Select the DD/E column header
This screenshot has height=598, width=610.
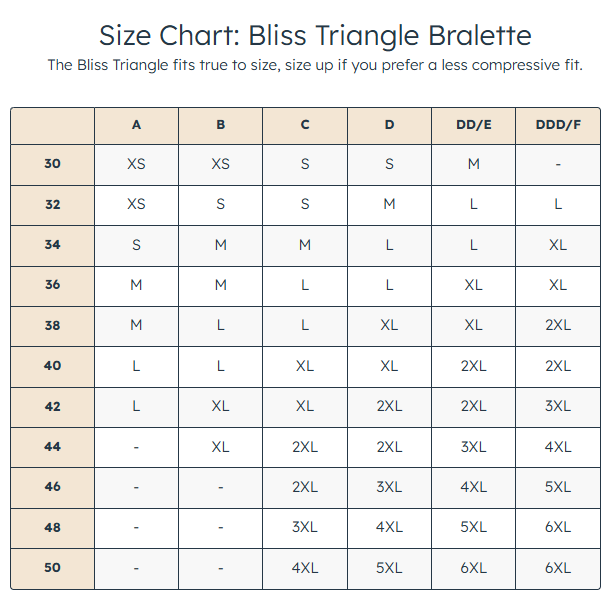(x=473, y=125)
